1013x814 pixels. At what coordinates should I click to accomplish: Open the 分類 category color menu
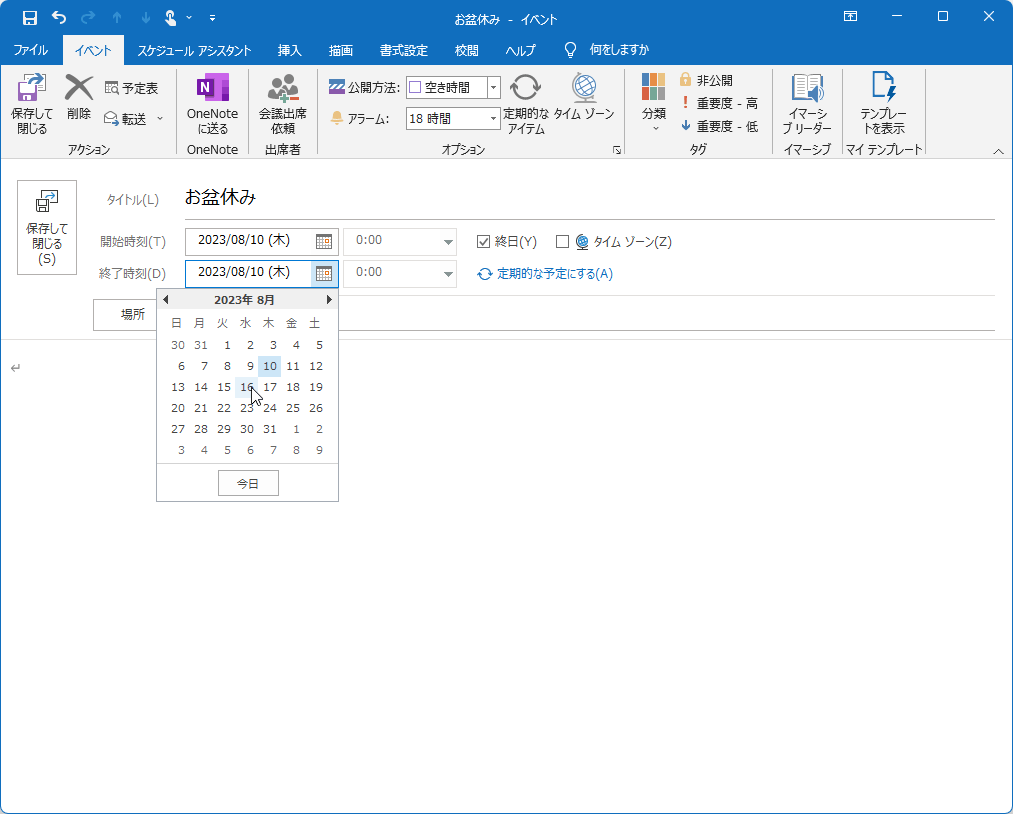pos(654,102)
